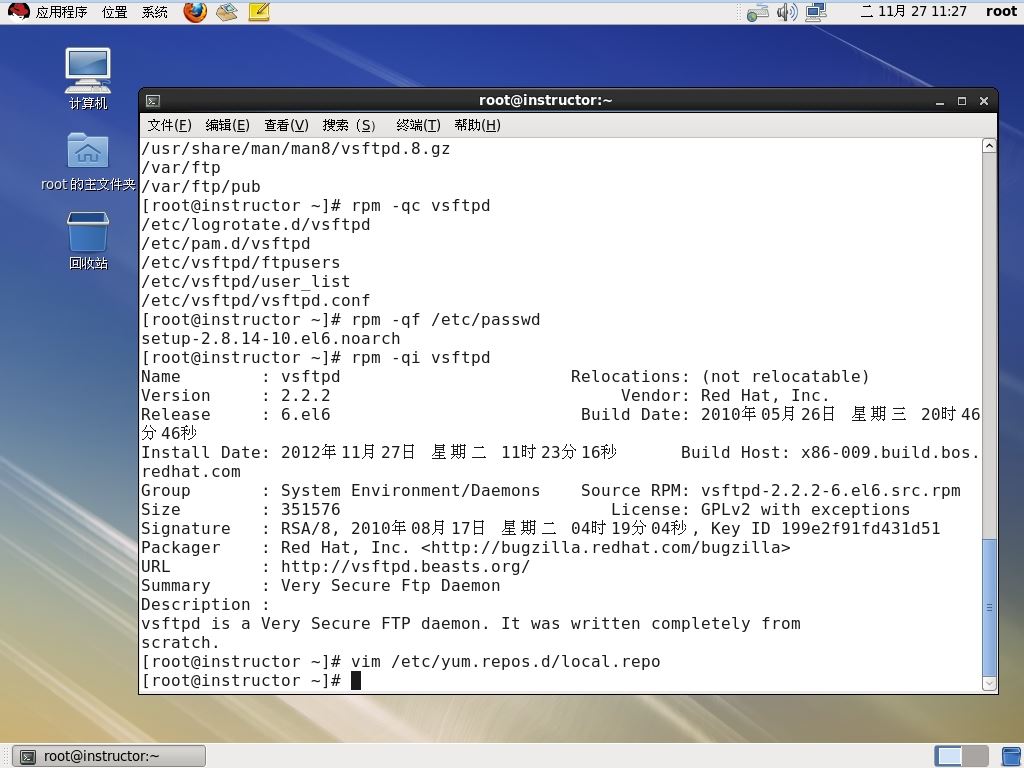Open the terminal 文件(F) menu
Screen dimensions: 1024x768
169,125
